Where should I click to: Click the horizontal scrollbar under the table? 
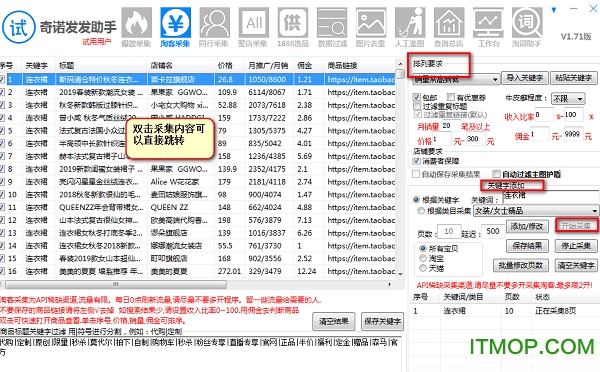click(x=116, y=284)
